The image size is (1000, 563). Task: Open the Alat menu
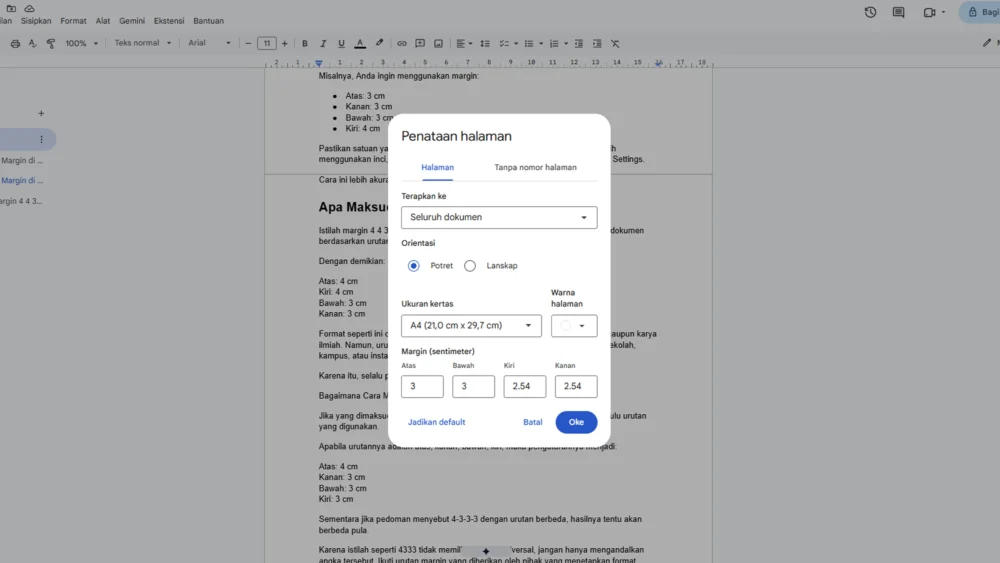point(103,20)
